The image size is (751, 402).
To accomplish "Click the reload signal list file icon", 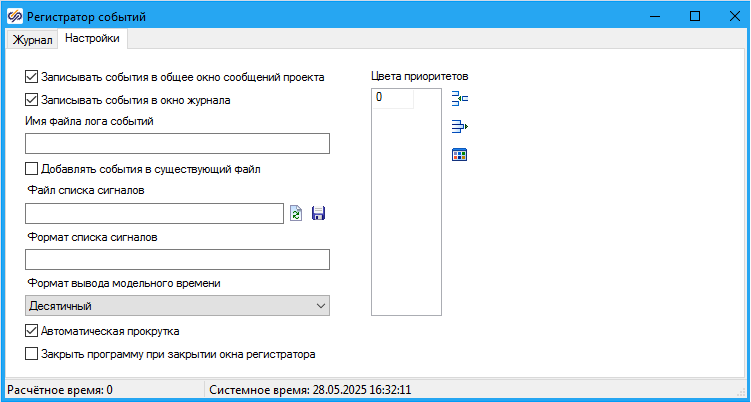I will coord(296,213).
